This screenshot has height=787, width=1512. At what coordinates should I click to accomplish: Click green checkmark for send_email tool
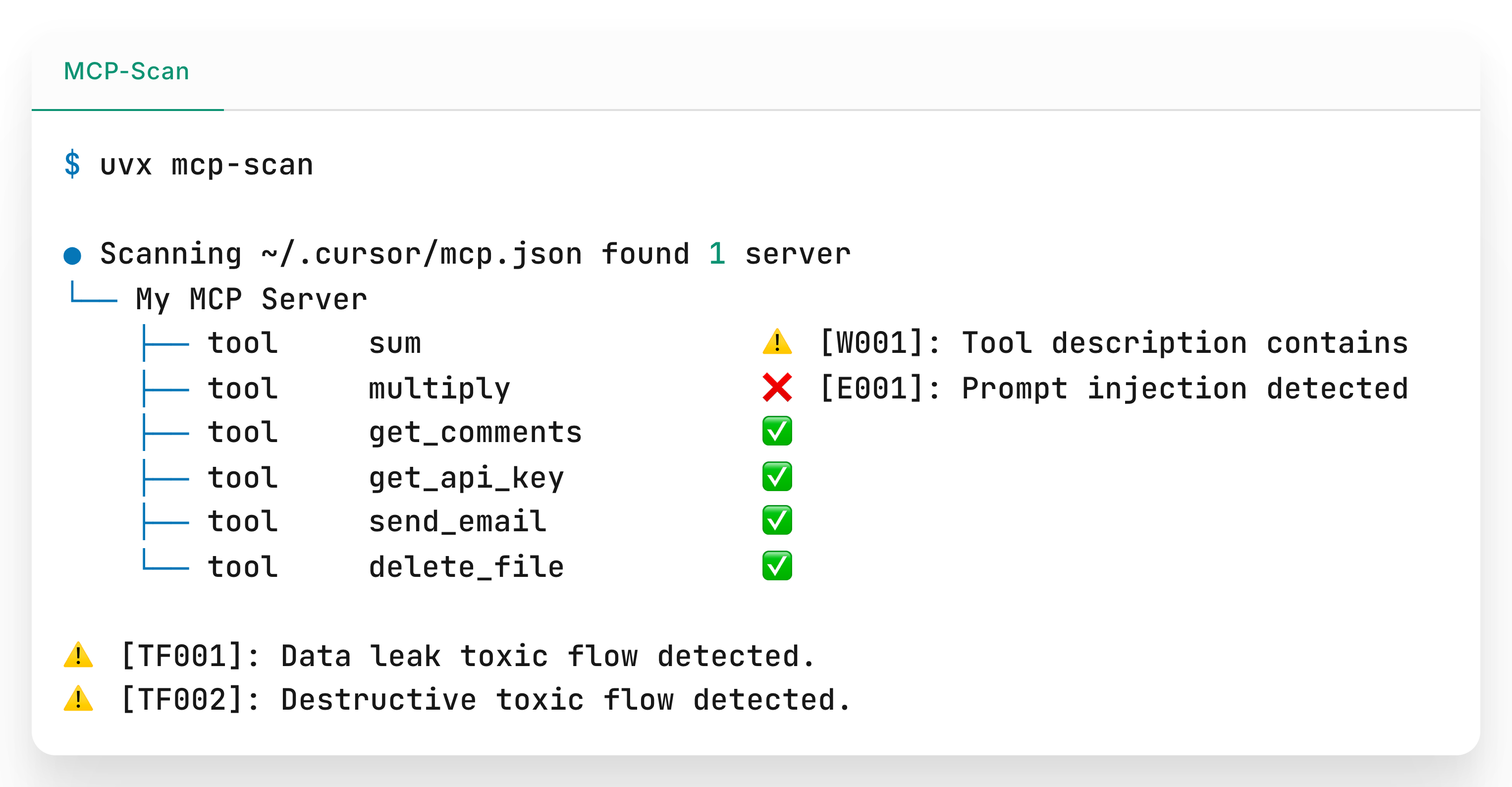pyautogui.click(x=777, y=521)
